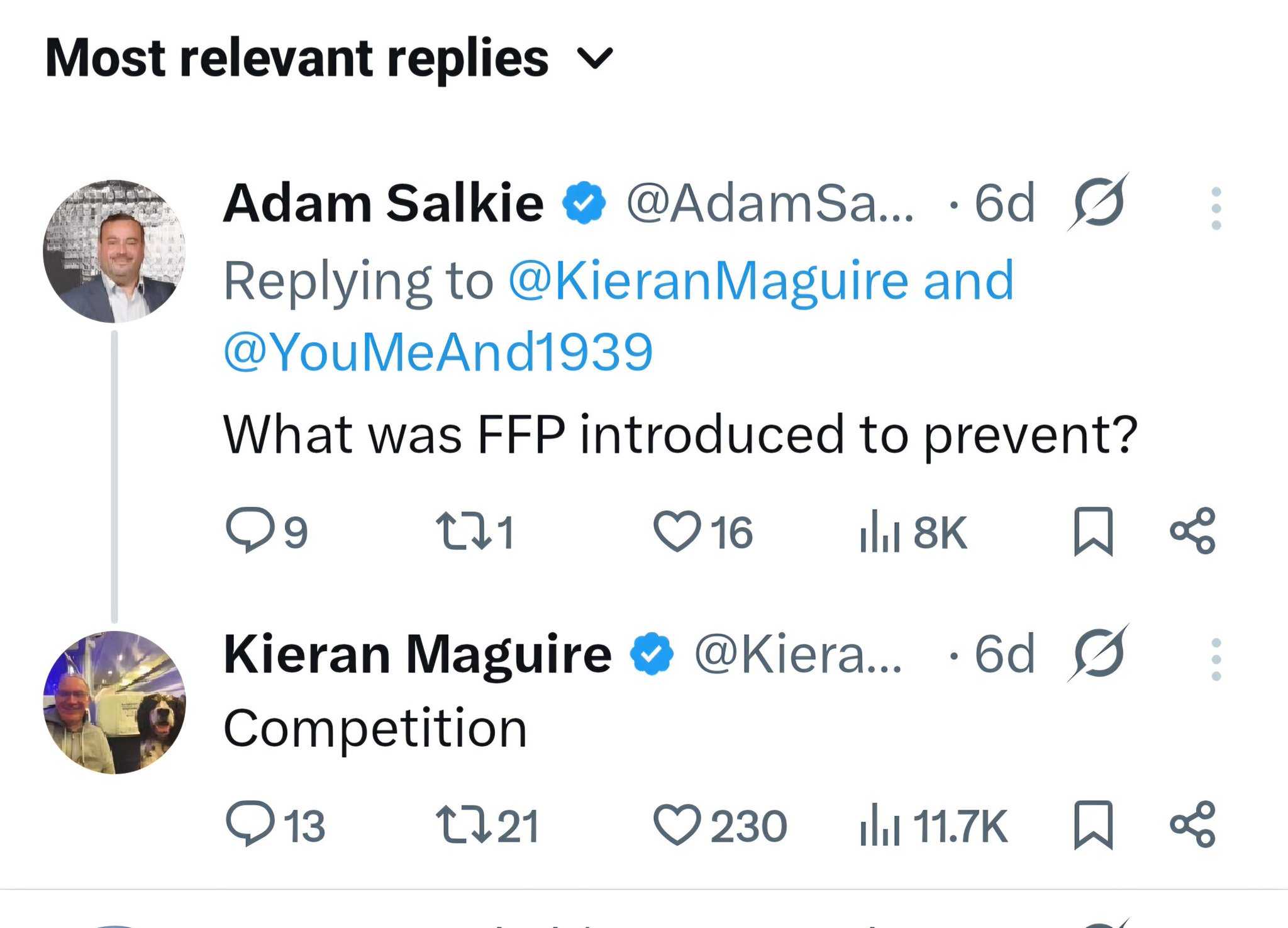1288x928 pixels.
Task: Like Kieran Maguire's Competition tweet
Action: (677, 825)
